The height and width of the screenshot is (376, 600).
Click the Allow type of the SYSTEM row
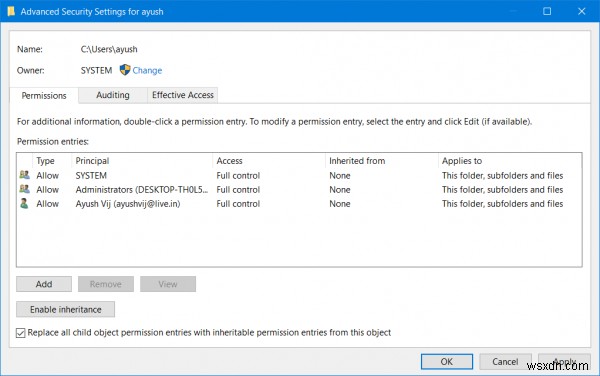click(47, 176)
